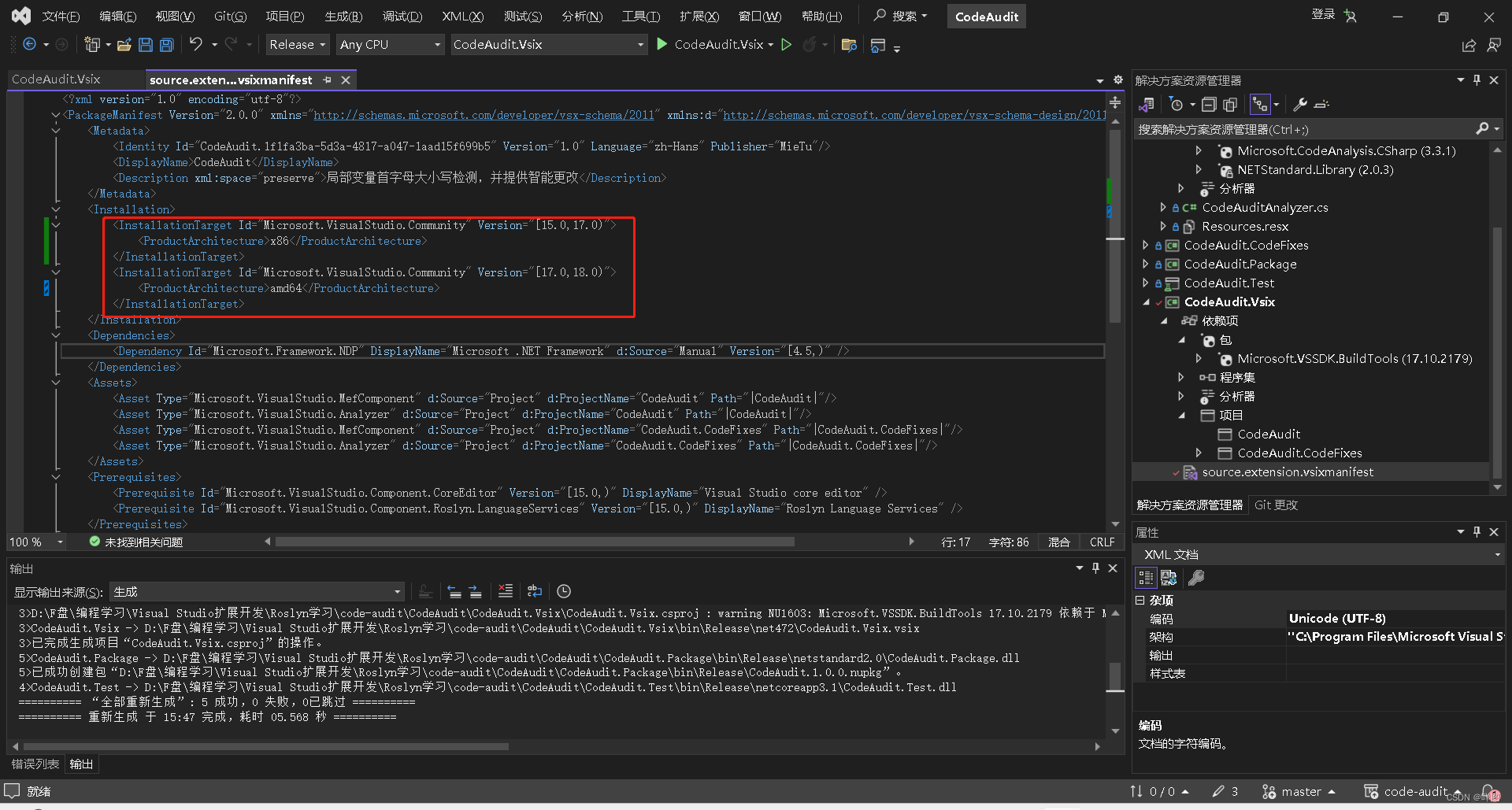This screenshot has width=1512, height=810.
Task: Click the Save All icon
Action: pyautogui.click(x=166, y=45)
